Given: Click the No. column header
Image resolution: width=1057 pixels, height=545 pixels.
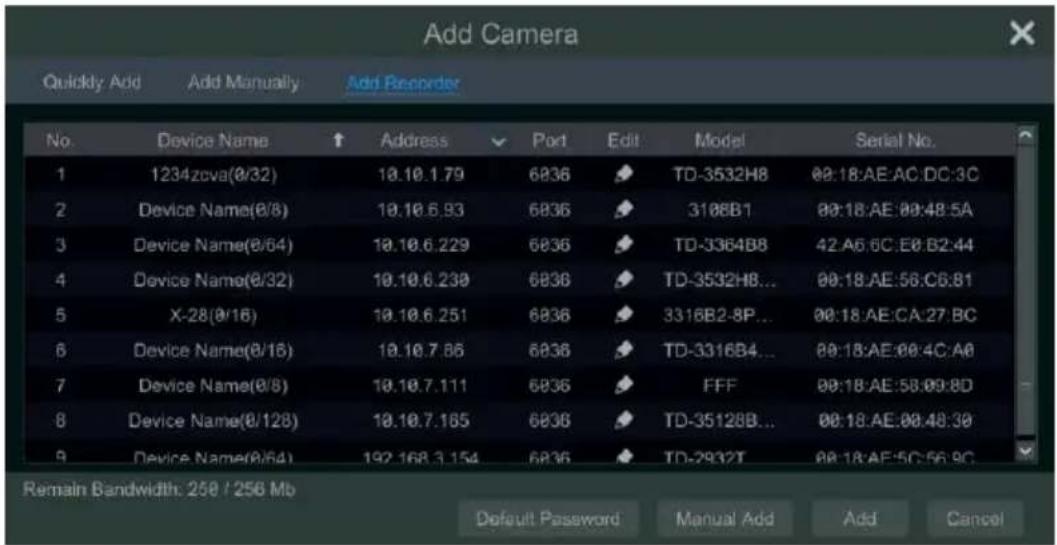Looking at the screenshot, I should click(x=58, y=142).
